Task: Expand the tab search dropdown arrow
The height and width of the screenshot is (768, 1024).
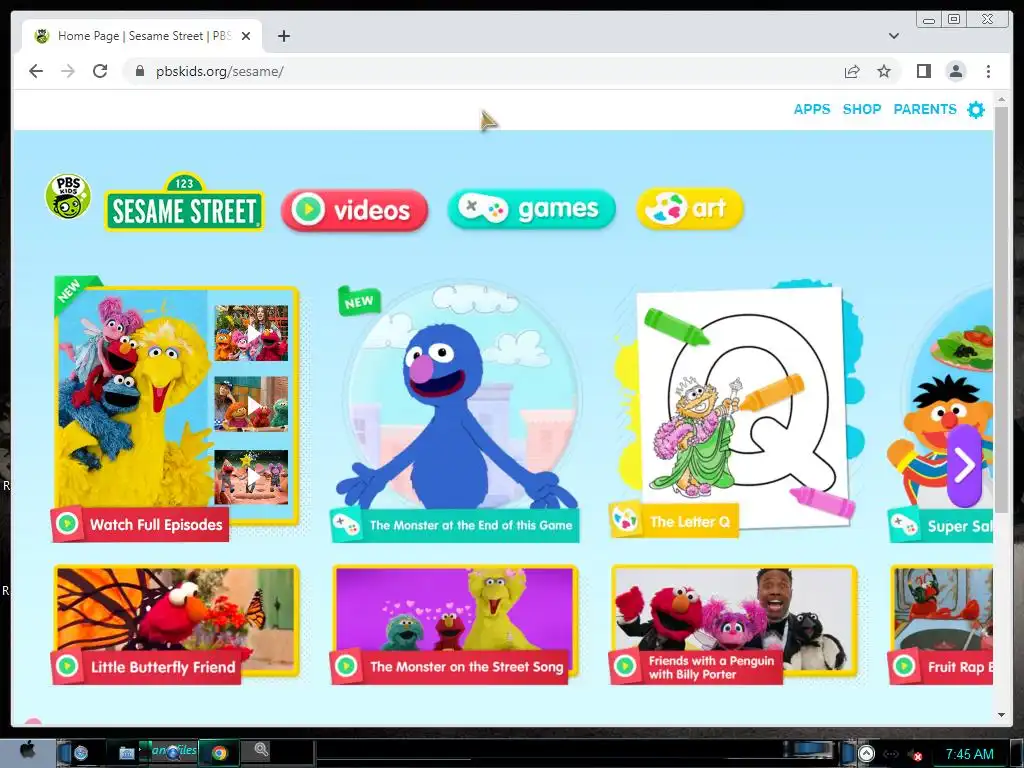Action: pyautogui.click(x=894, y=36)
